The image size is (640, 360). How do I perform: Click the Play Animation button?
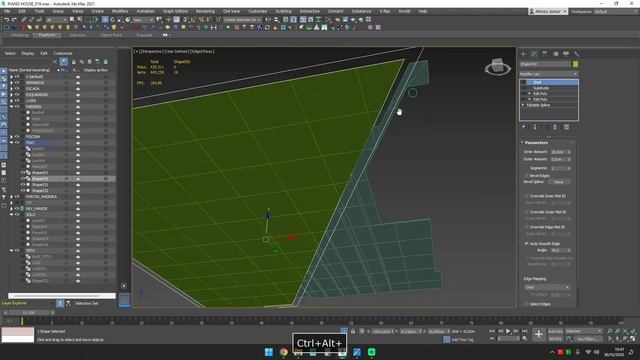(508, 331)
